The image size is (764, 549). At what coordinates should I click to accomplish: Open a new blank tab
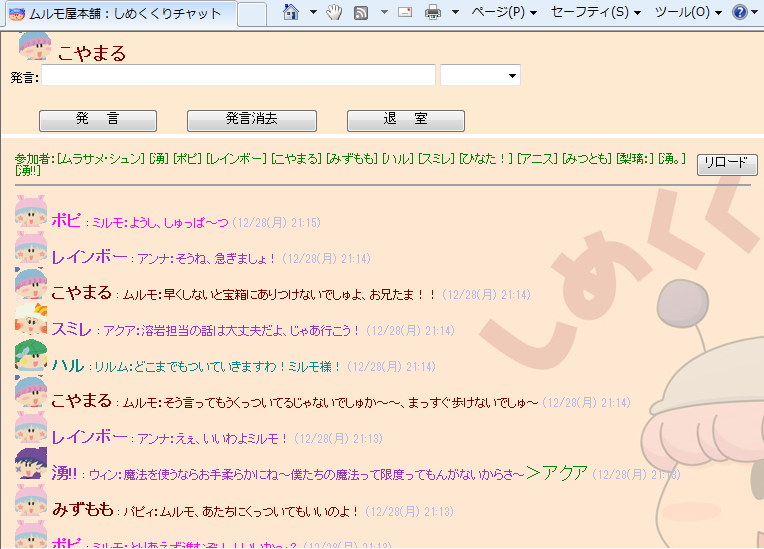click(x=252, y=14)
